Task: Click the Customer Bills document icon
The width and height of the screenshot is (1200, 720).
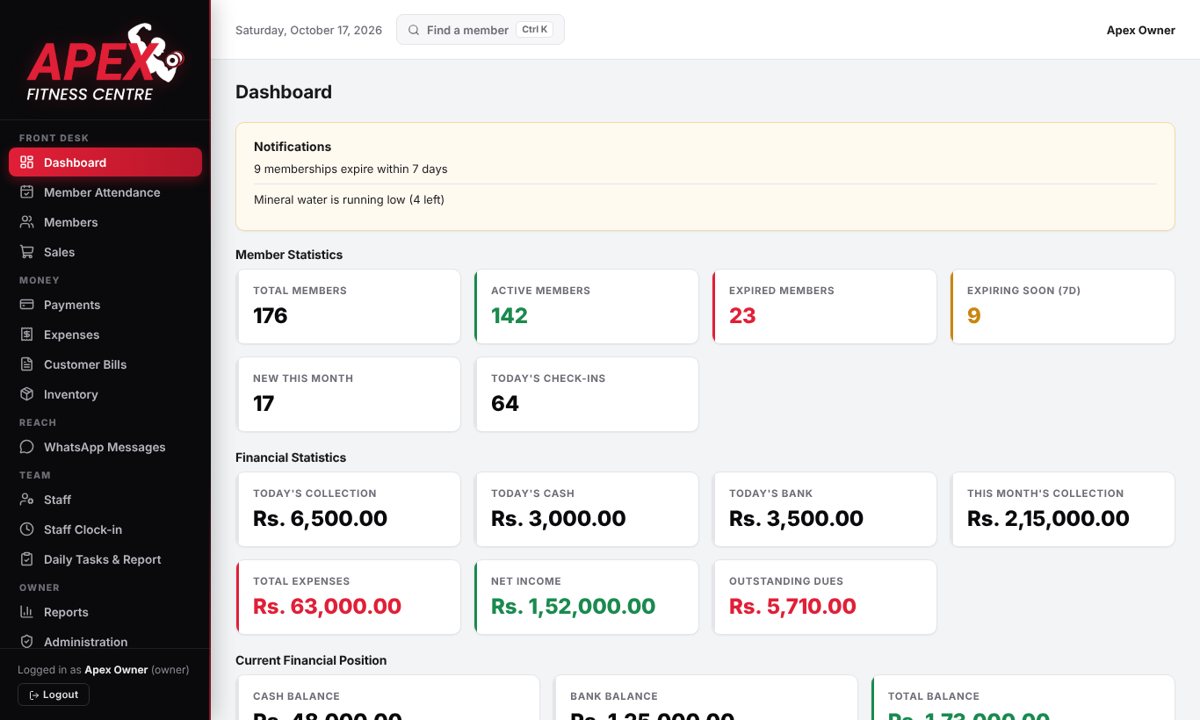Action: pos(27,364)
